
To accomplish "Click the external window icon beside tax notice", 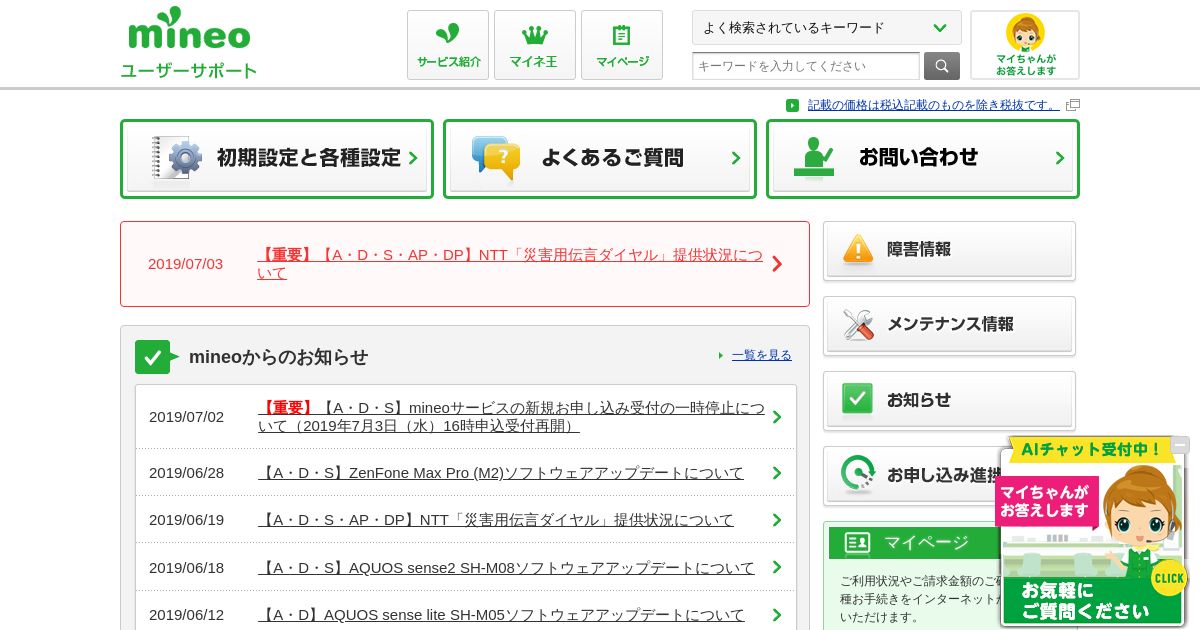I will coord(1073,105).
